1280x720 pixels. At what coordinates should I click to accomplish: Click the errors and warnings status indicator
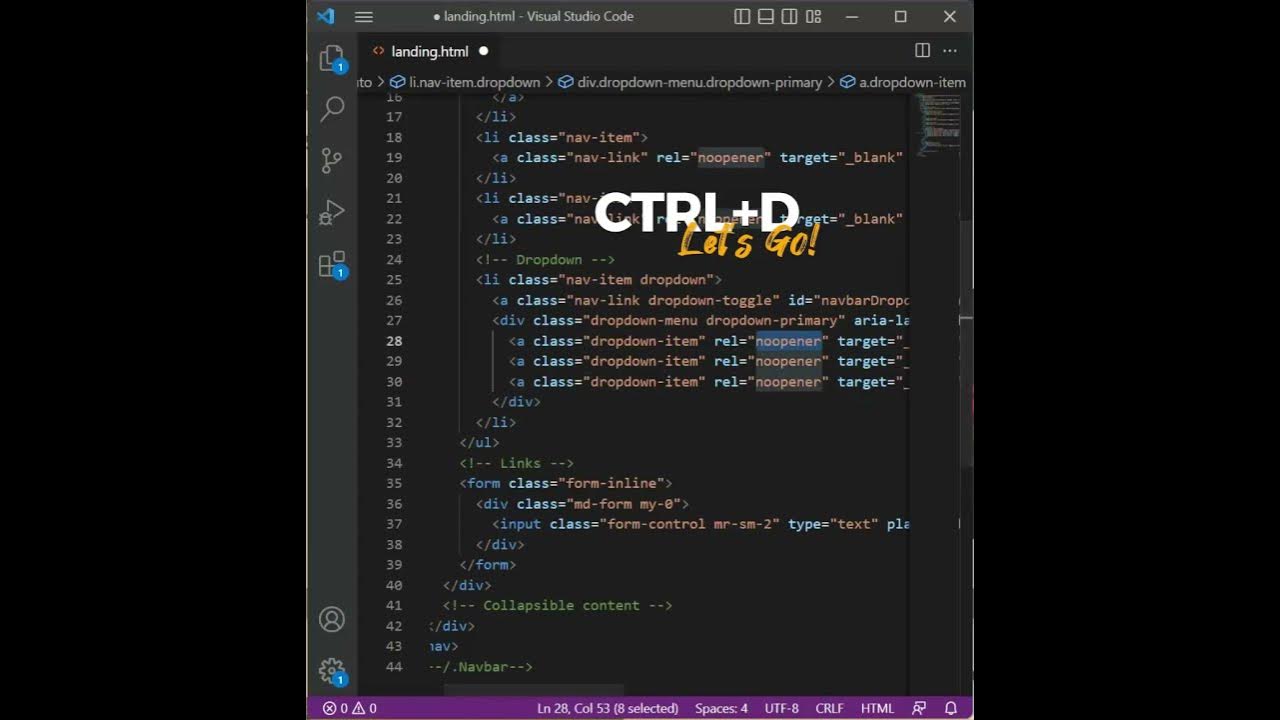point(349,708)
